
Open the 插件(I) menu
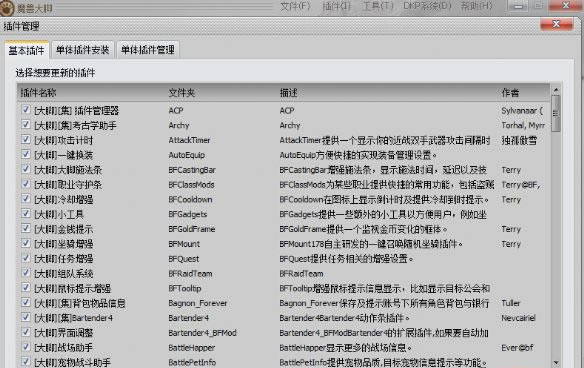[336, 6]
